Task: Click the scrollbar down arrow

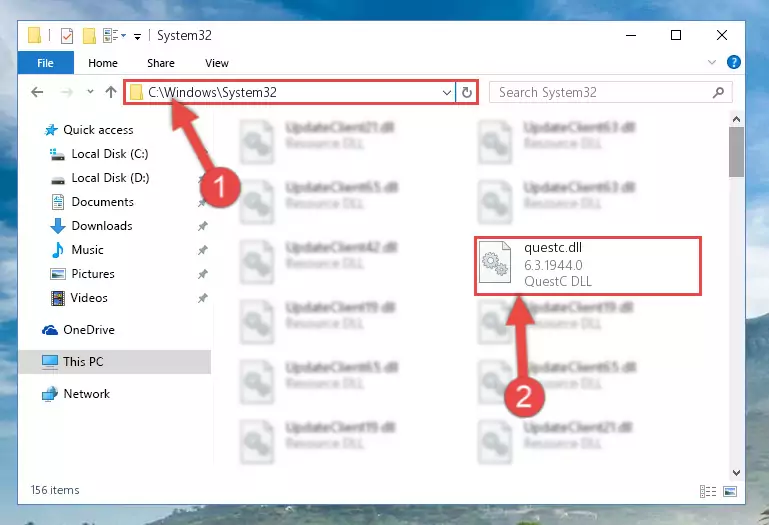Action: tap(736, 473)
